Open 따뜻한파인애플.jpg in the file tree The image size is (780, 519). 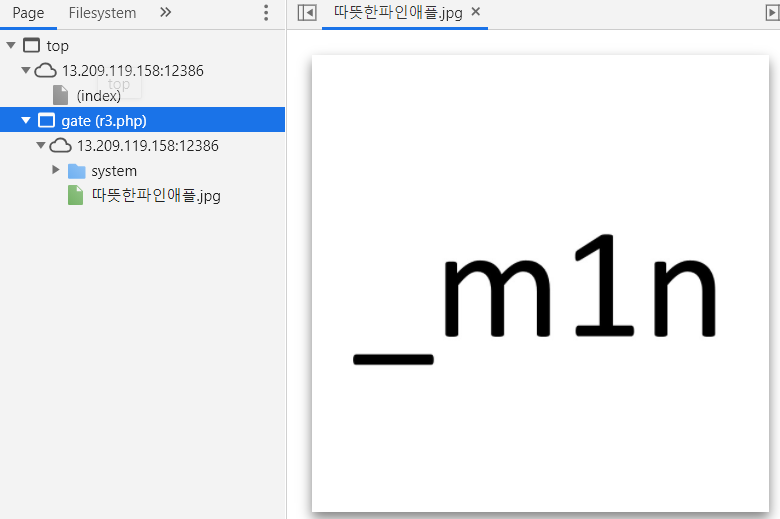pyautogui.click(x=156, y=195)
